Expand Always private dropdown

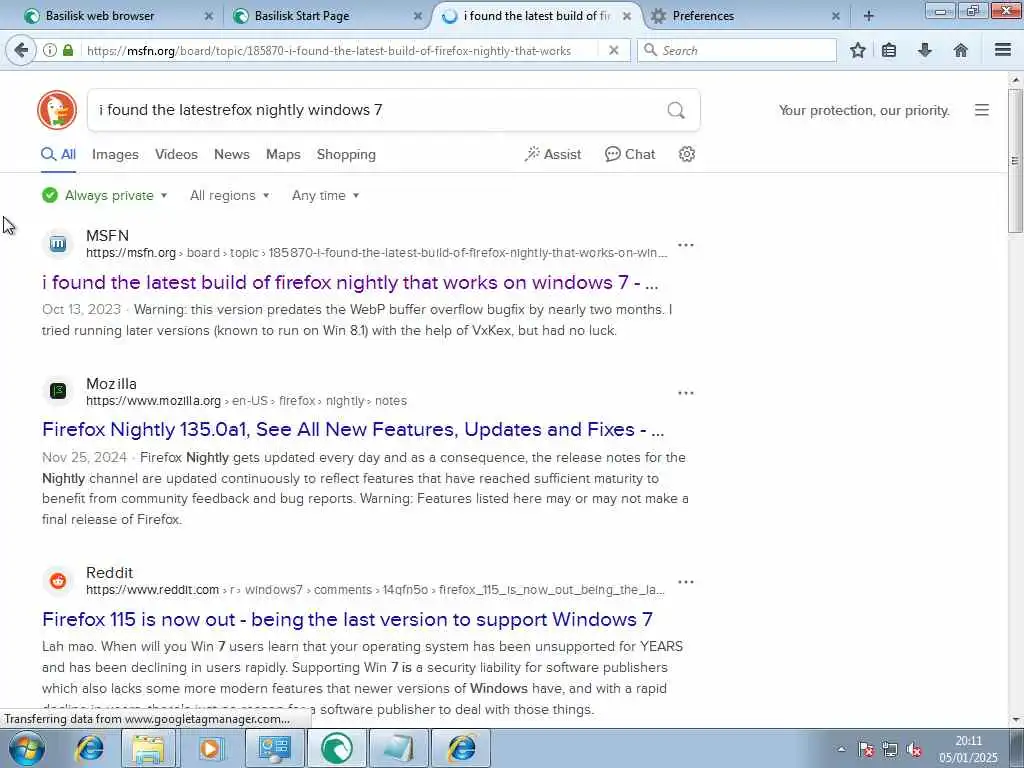point(104,195)
